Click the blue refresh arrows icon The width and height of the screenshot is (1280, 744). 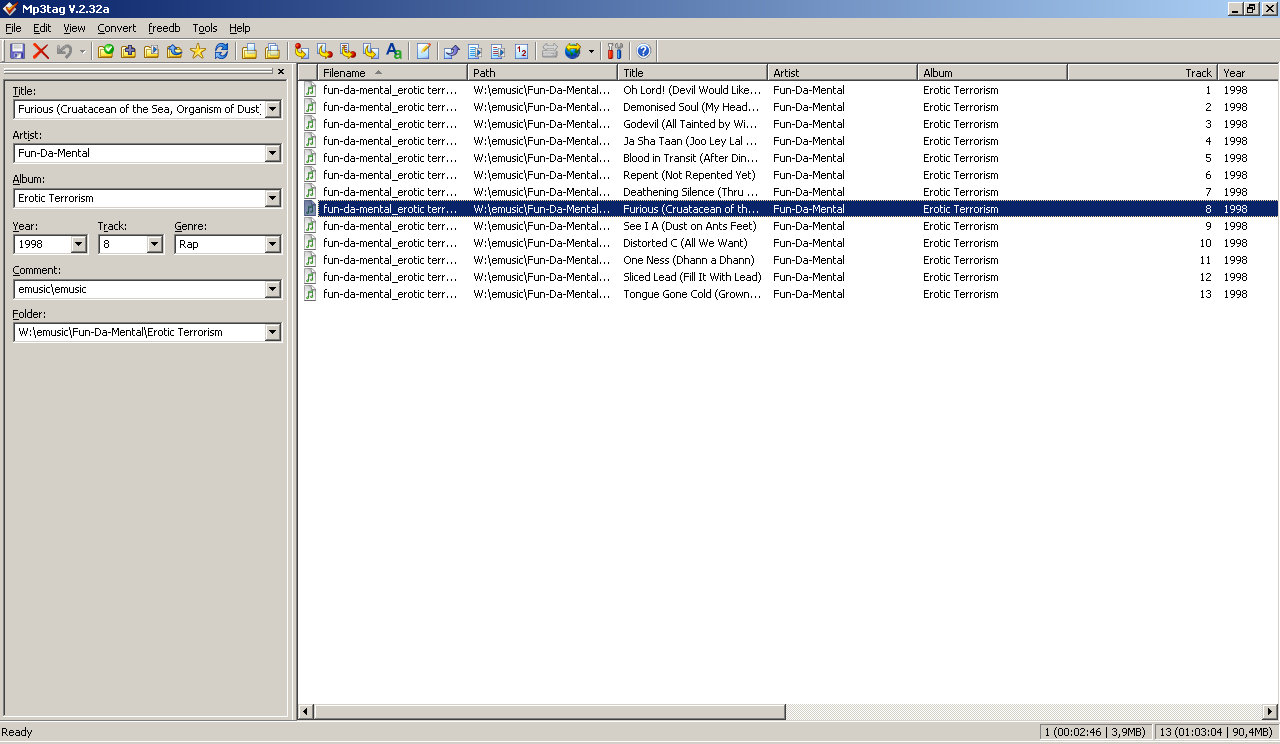[x=221, y=51]
